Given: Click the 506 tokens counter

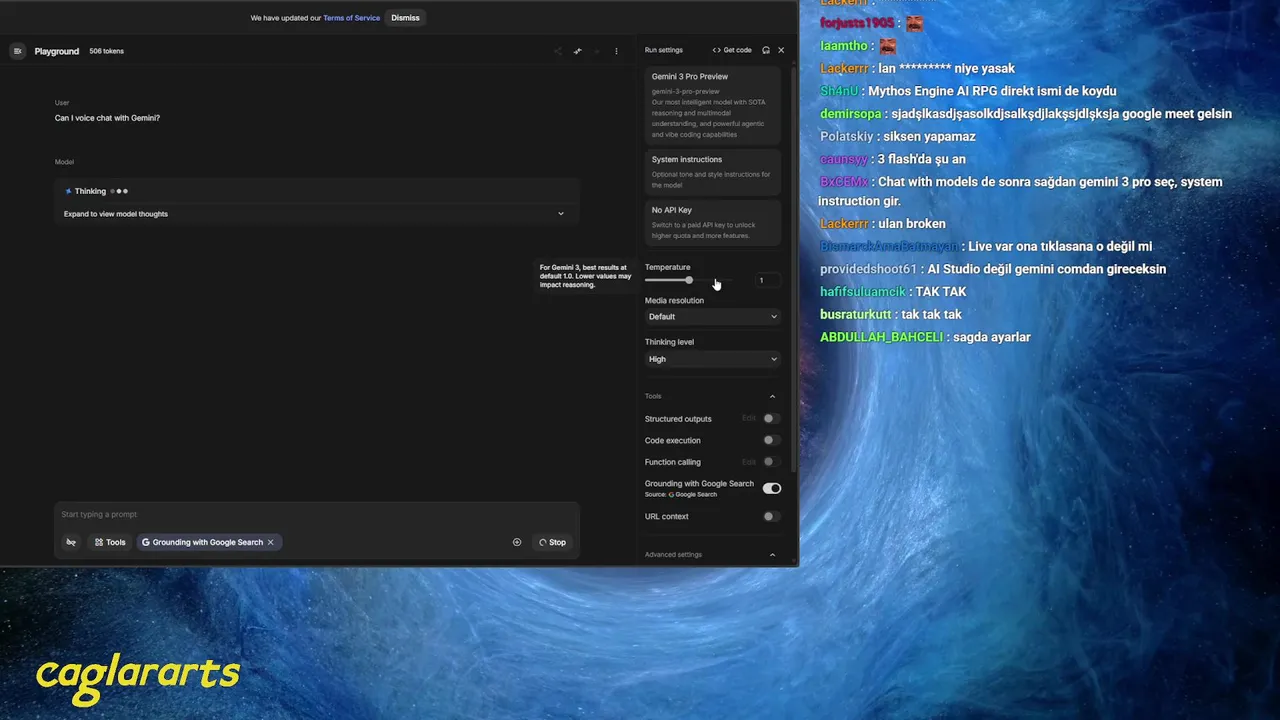Looking at the screenshot, I should click(x=106, y=51).
